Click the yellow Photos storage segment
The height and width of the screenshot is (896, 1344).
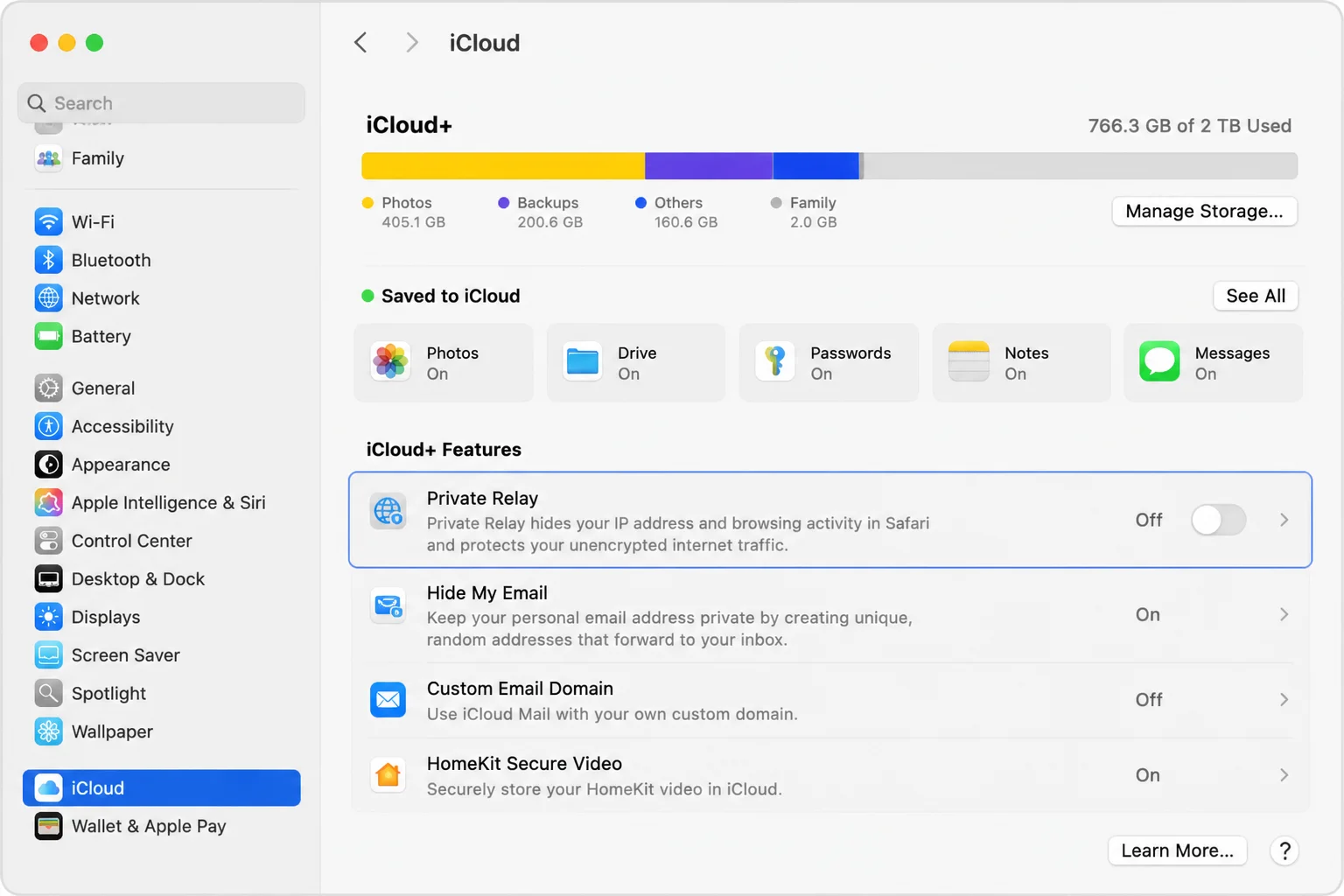(503, 166)
